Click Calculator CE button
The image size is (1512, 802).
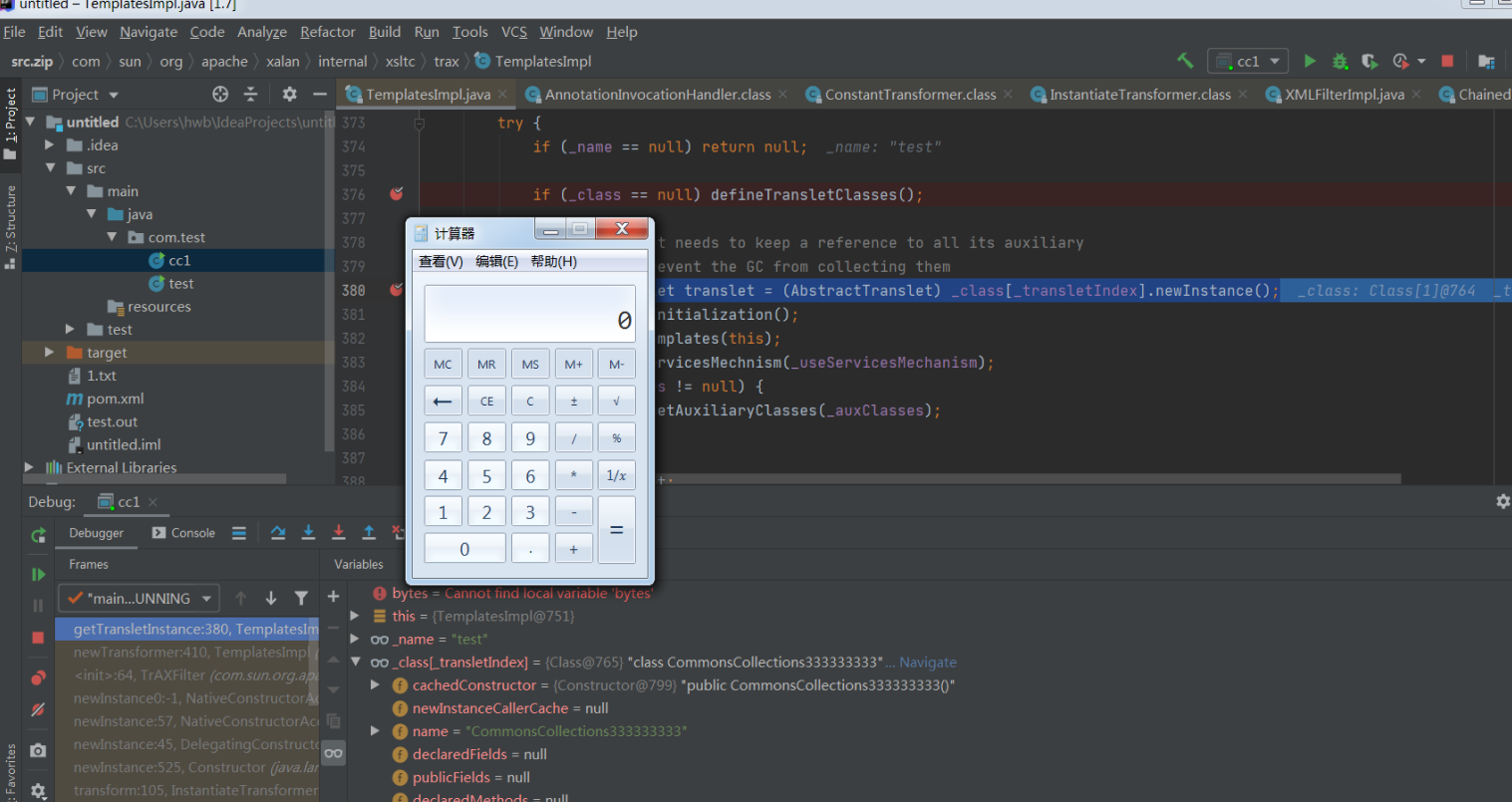coord(486,401)
